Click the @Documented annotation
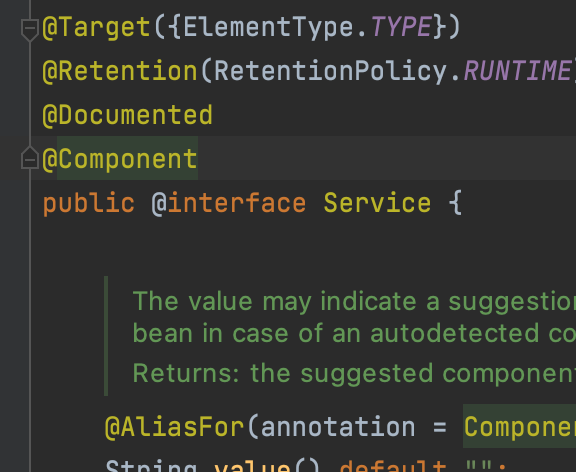This screenshot has height=472, width=576. (127, 115)
